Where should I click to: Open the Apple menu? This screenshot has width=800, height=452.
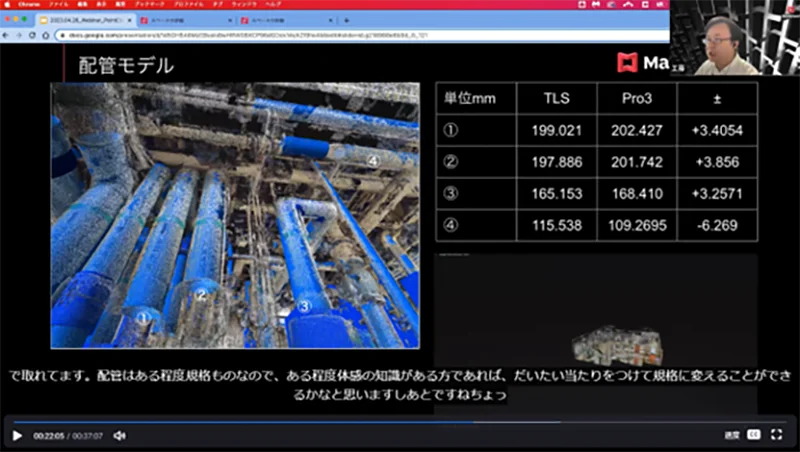point(7,4)
